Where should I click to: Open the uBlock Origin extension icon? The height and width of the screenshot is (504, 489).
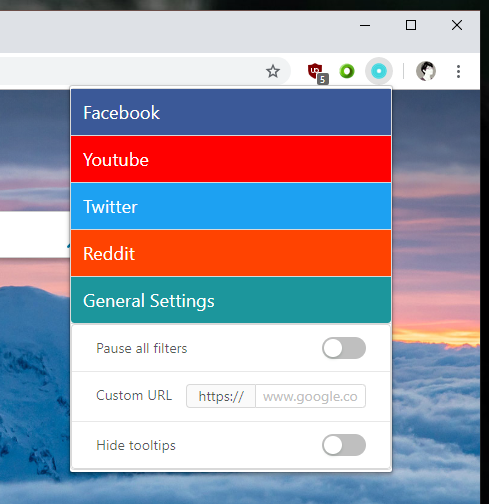click(315, 71)
